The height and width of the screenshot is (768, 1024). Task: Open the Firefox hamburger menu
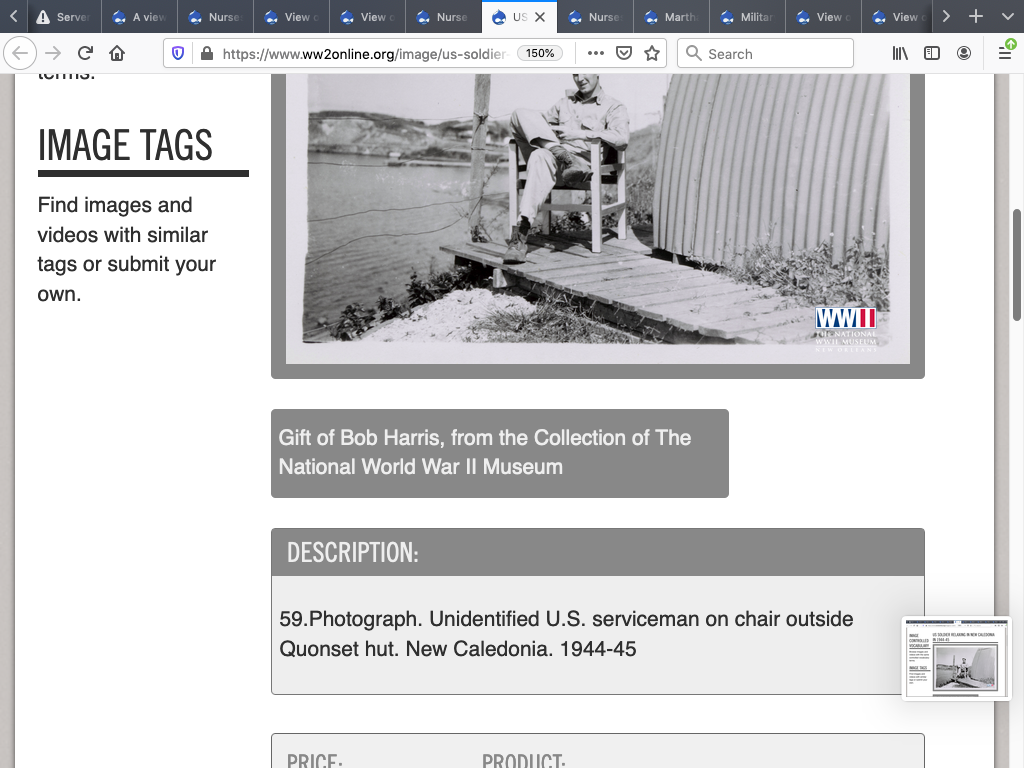pyautogui.click(x=1005, y=54)
